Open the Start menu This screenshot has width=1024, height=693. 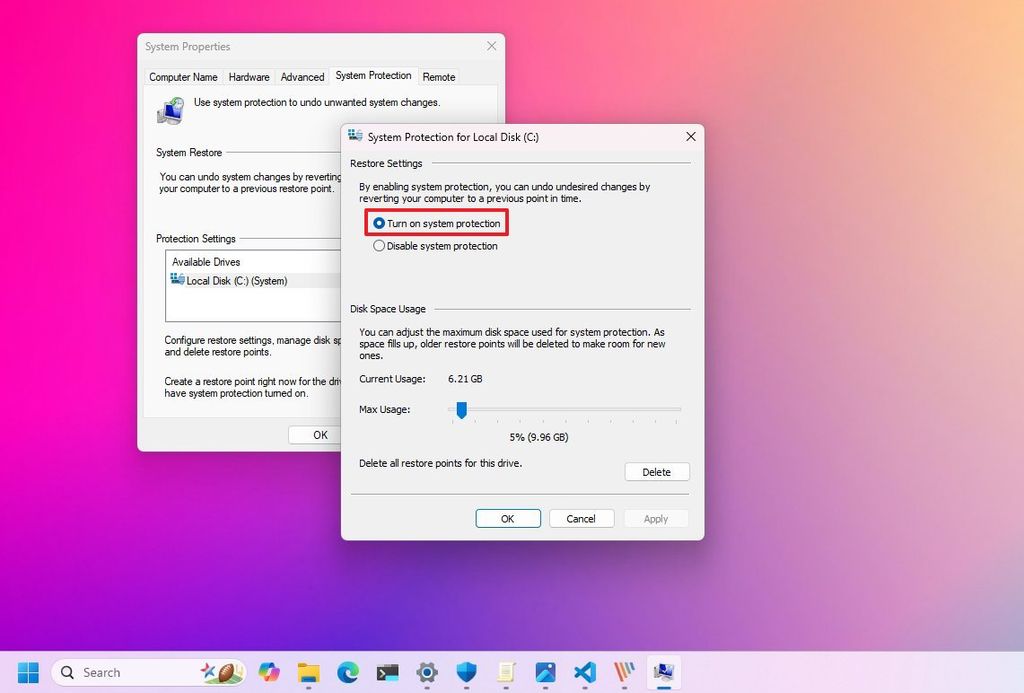28,672
